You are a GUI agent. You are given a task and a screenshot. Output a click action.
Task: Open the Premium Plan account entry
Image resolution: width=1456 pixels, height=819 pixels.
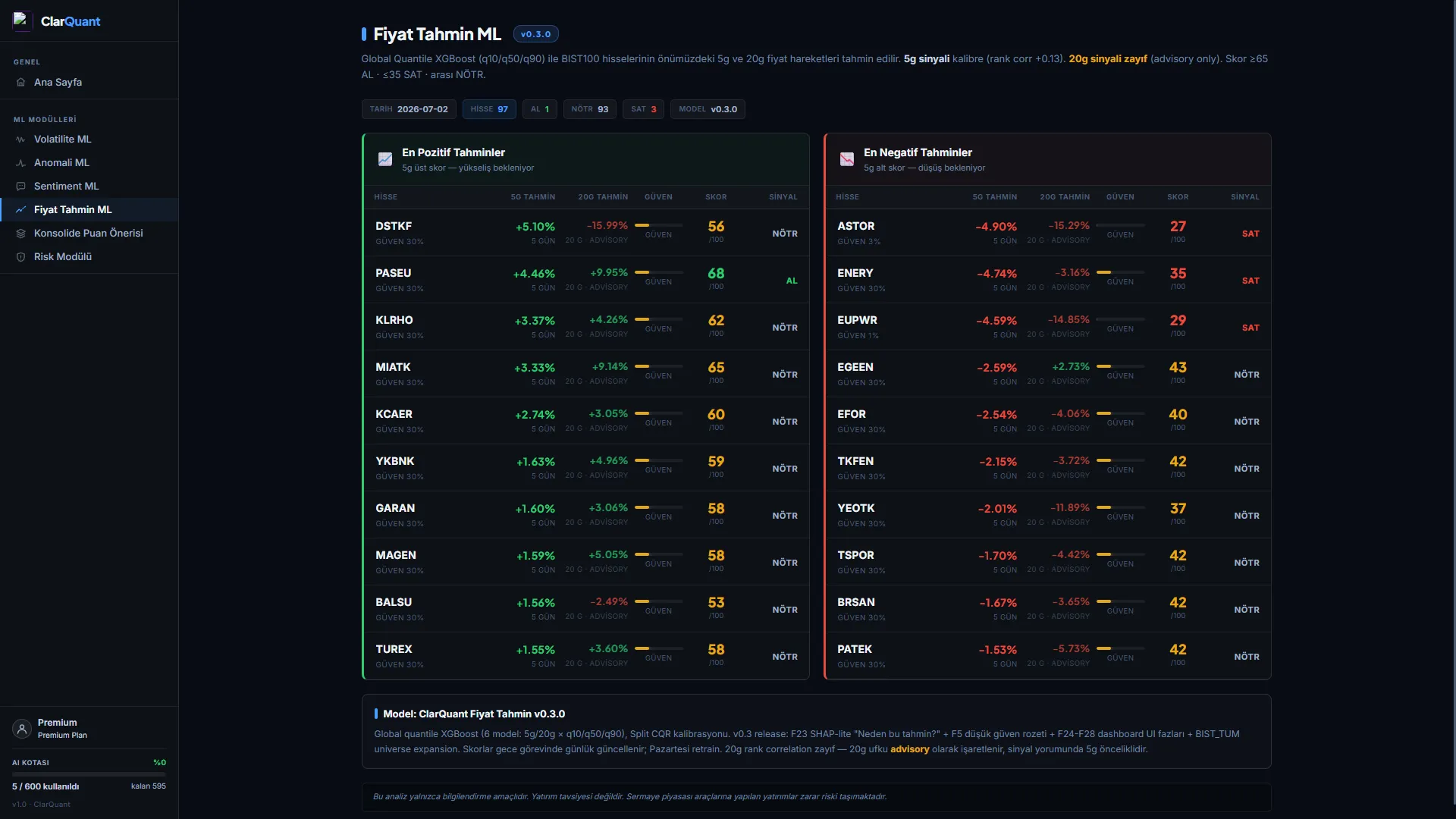[x=89, y=729]
